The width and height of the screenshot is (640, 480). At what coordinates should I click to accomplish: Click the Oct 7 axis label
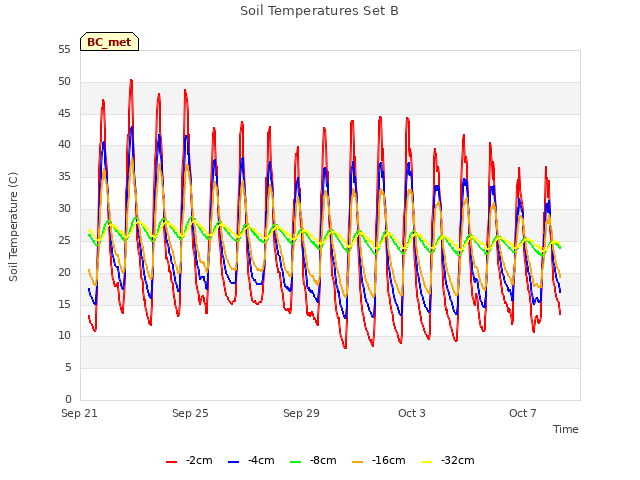[x=522, y=413]
